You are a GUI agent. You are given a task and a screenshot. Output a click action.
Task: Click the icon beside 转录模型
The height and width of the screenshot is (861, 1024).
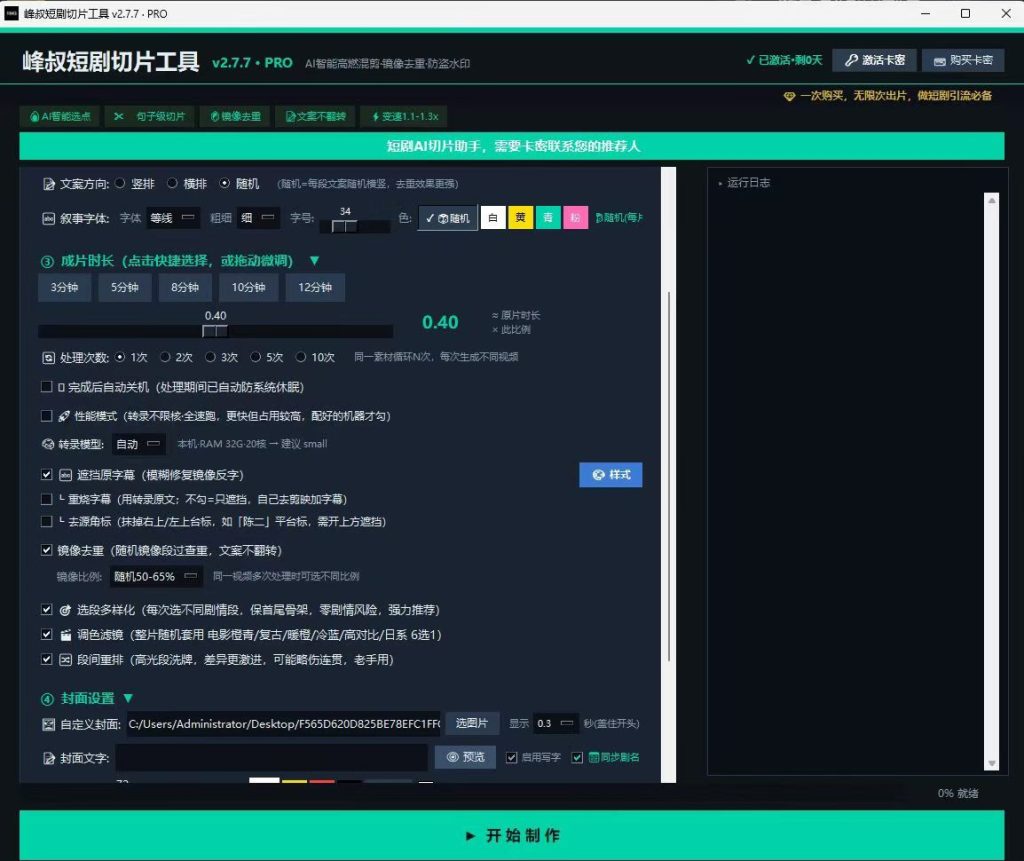pyautogui.click(x=48, y=444)
